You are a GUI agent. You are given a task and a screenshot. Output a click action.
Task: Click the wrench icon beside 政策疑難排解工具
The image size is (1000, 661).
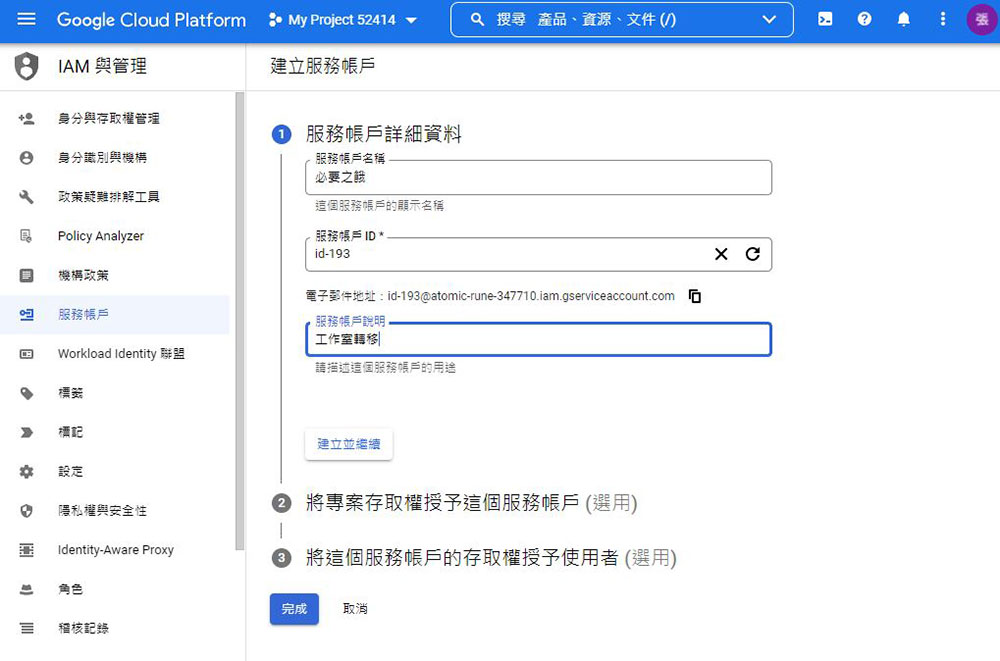[x=26, y=197]
